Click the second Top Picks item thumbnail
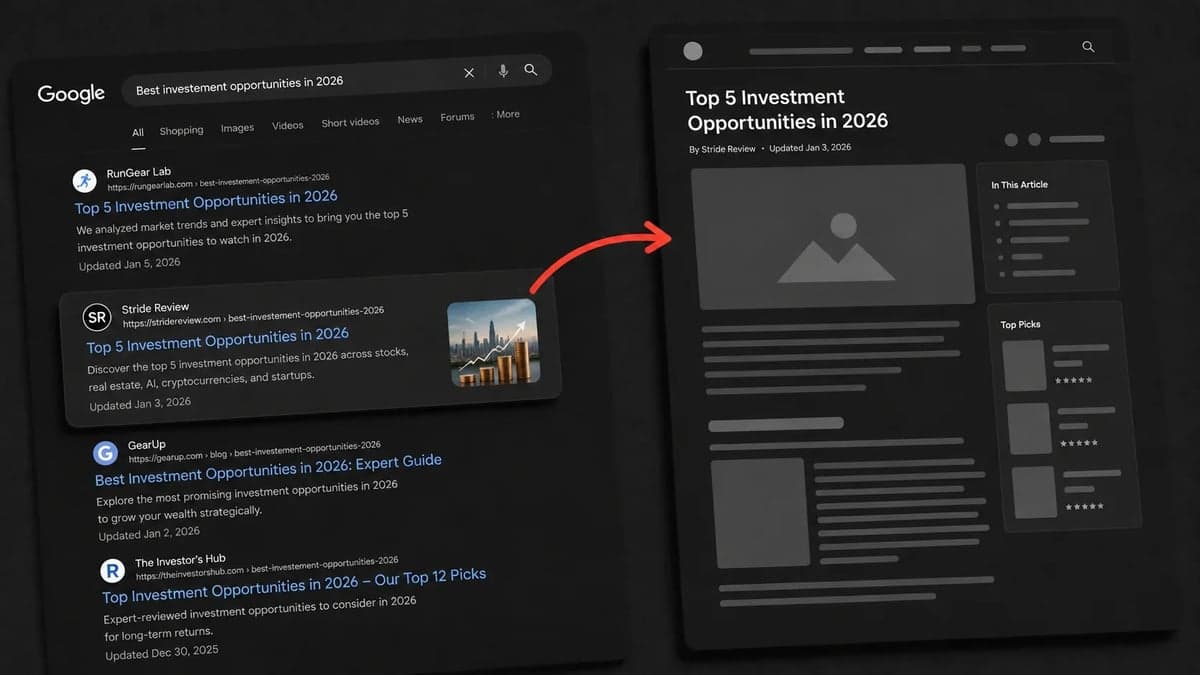1200x675 pixels. click(x=1029, y=428)
